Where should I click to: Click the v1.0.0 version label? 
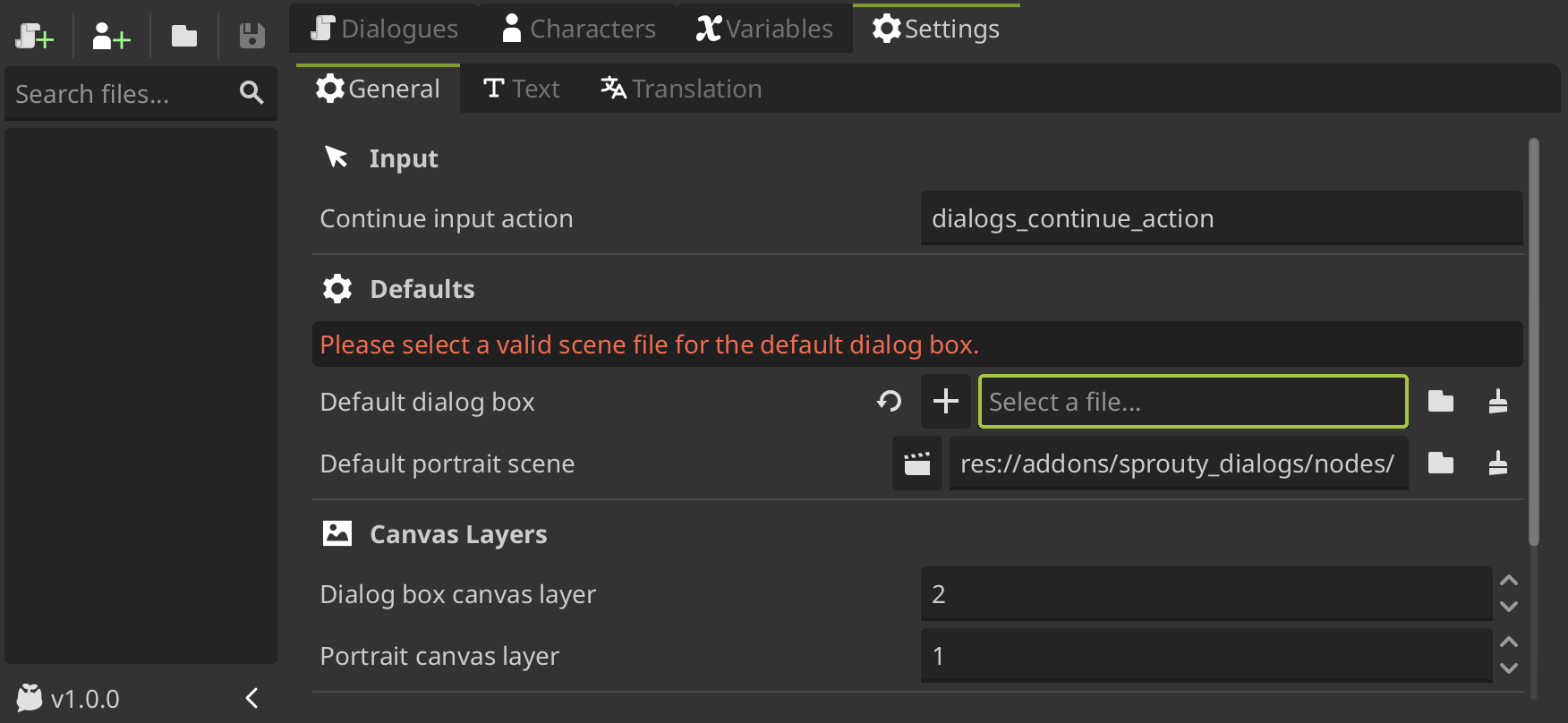point(85,699)
